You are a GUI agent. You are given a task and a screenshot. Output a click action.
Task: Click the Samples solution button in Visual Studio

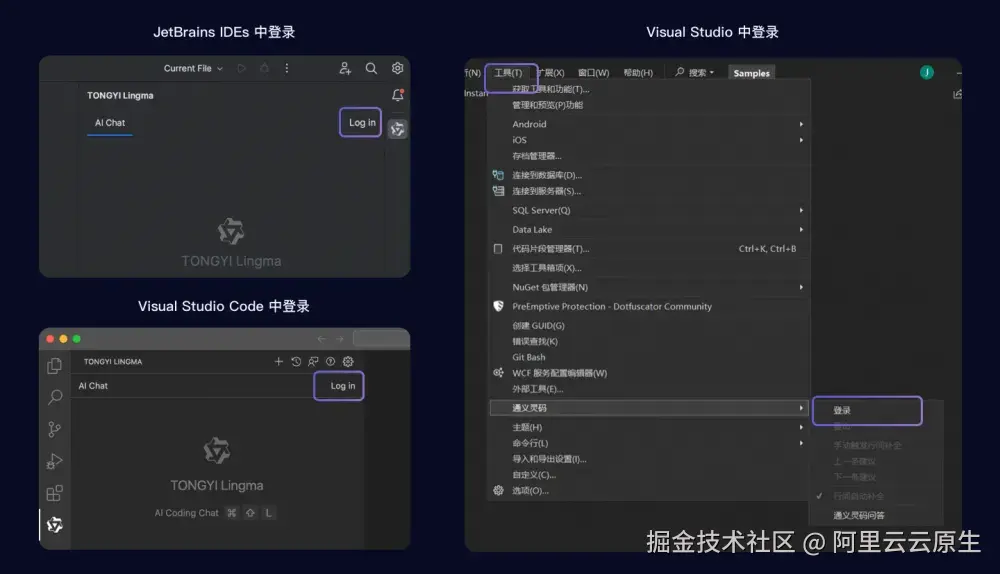coord(751,73)
